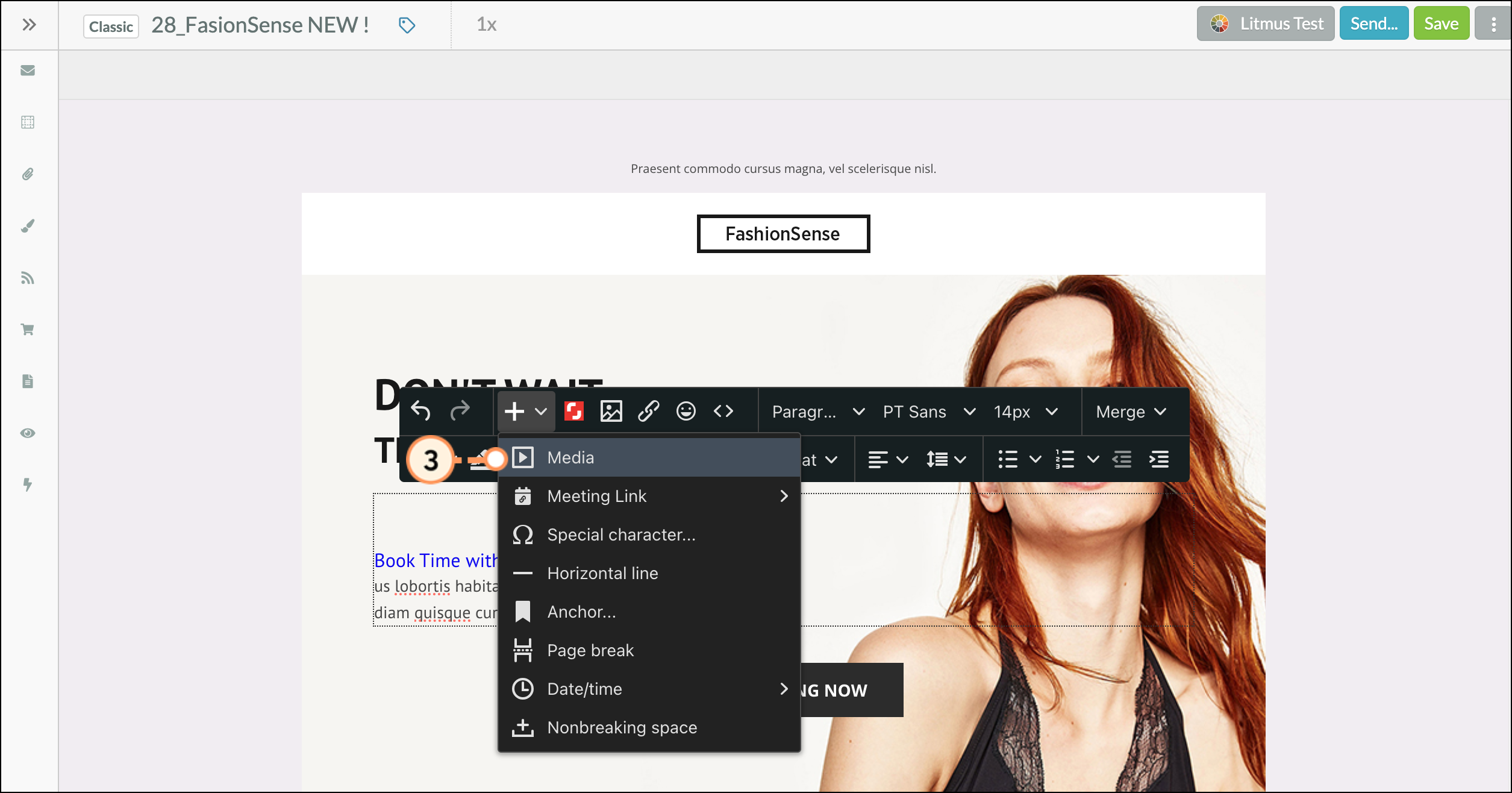Image resolution: width=1512 pixels, height=793 pixels.
Task: Open the three-dot more options menu
Action: pos(1493,24)
